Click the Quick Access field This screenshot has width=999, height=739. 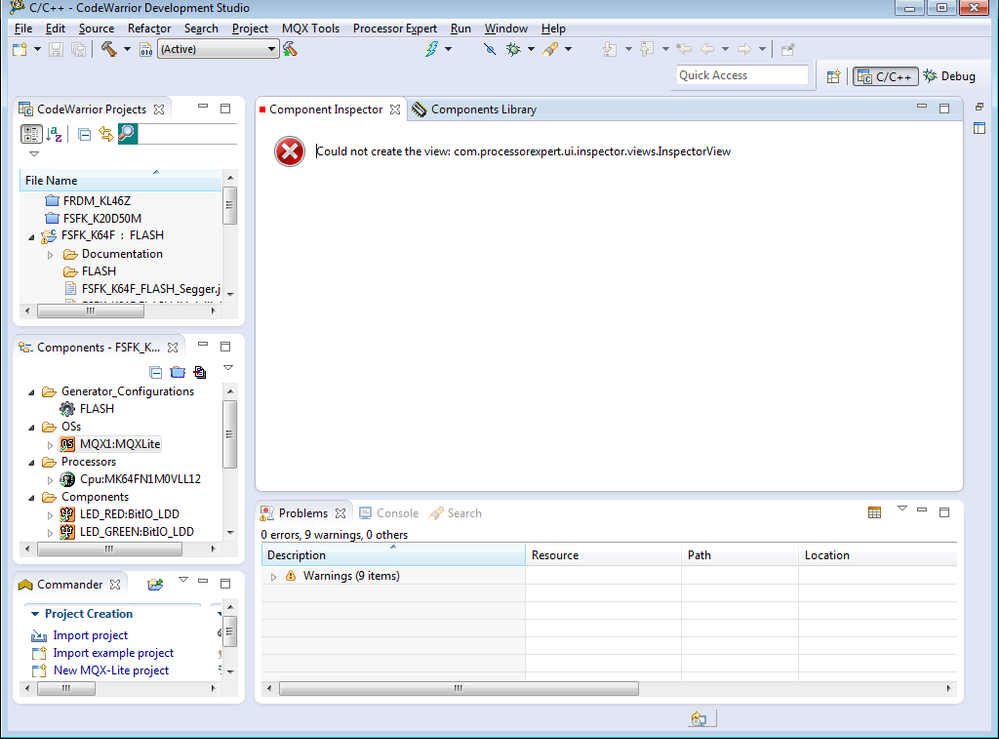(x=742, y=75)
